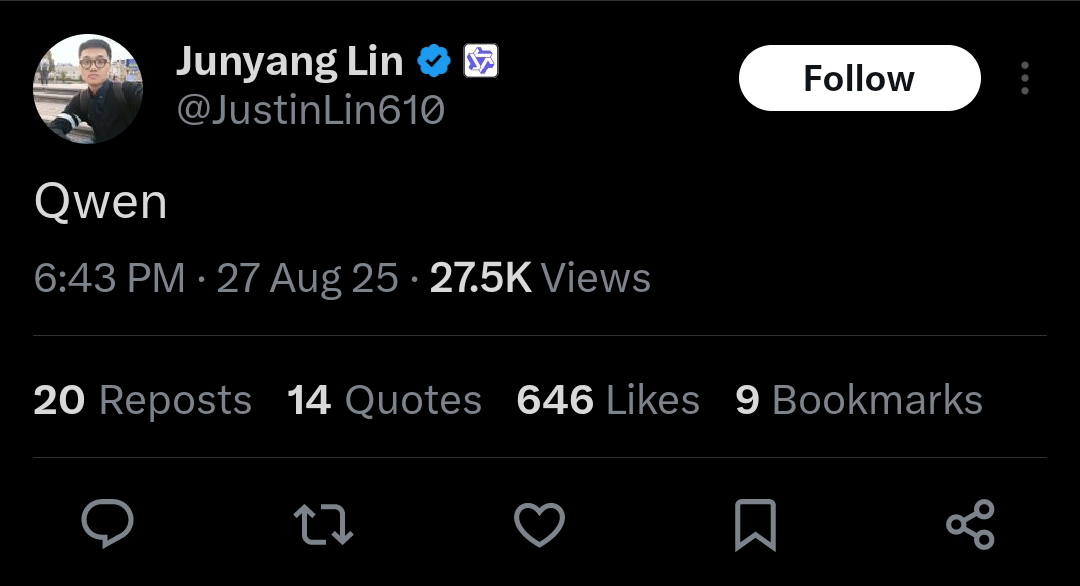1080x586 pixels.
Task: Select the tweet text Qwen
Action: tap(101, 202)
